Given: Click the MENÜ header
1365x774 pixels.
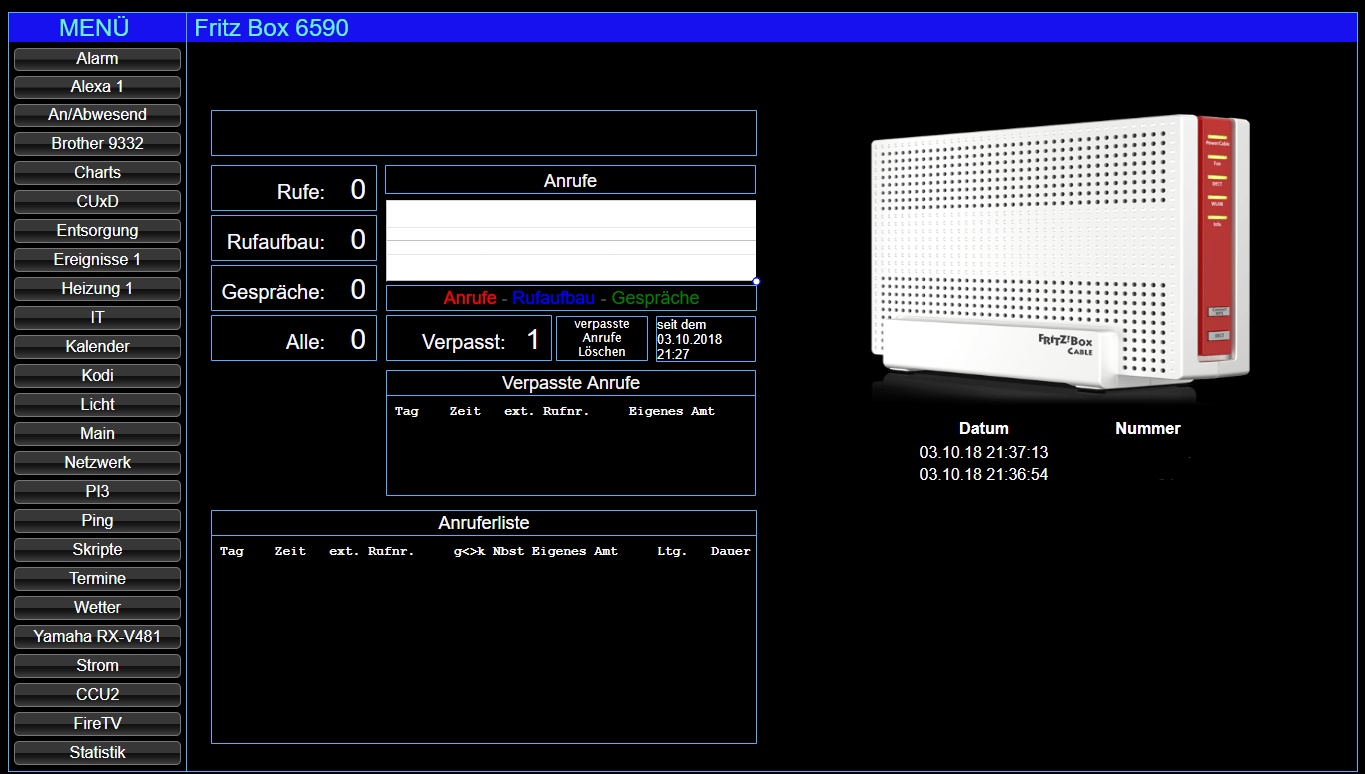Looking at the screenshot, I should pos(94,28).
